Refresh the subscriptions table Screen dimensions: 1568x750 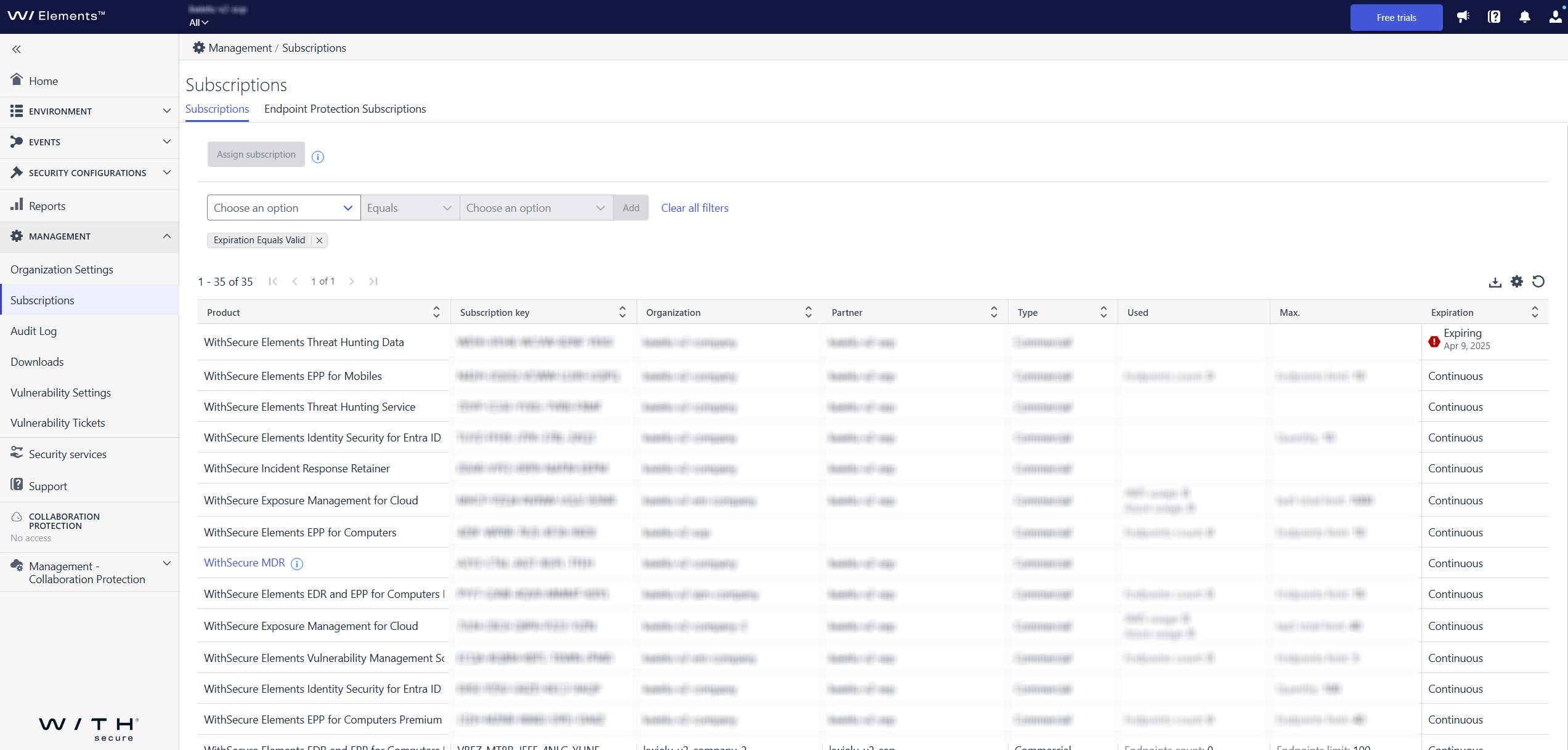(1538, 281)
